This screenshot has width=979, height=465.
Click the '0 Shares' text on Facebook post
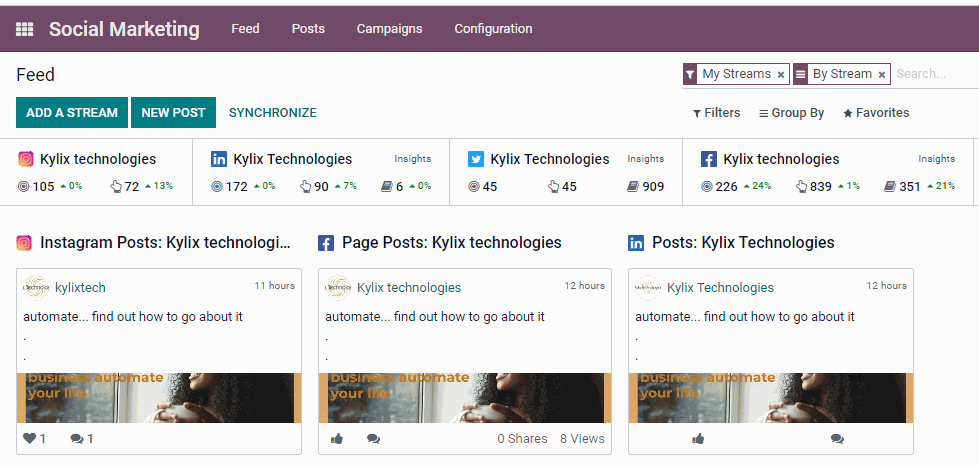(523, 439)
